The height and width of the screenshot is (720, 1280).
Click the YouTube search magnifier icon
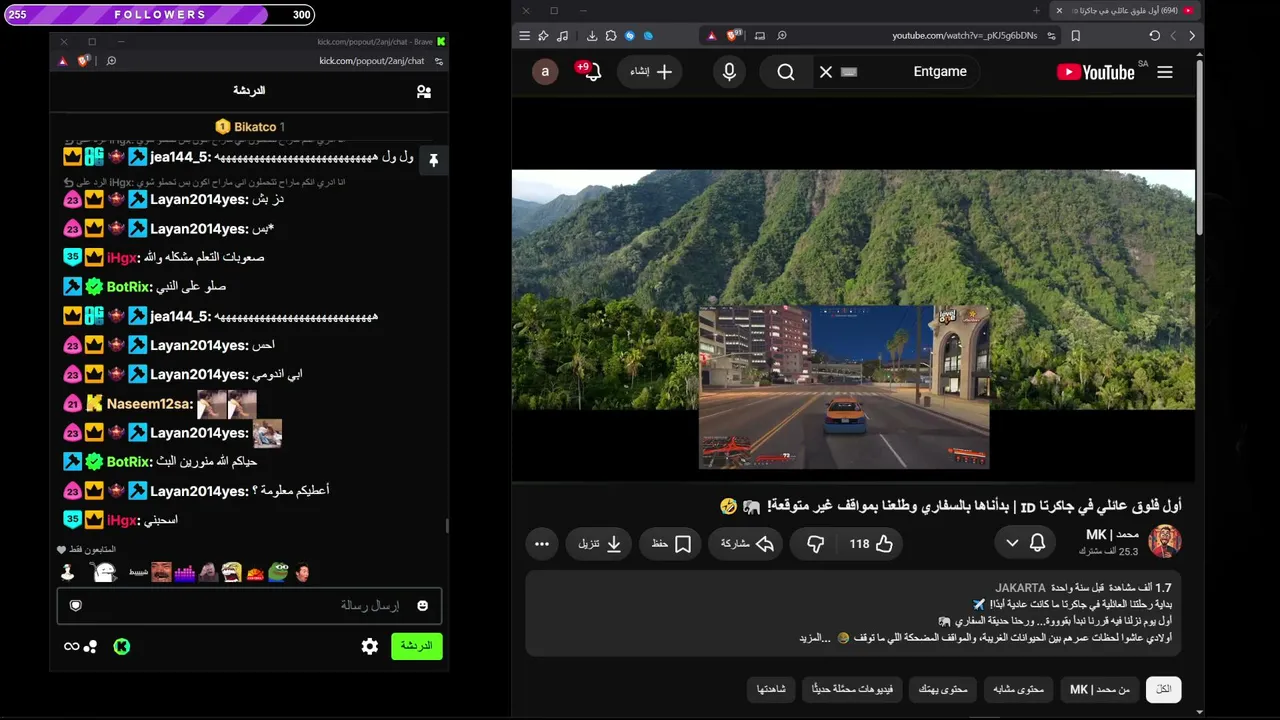(786, 72)
